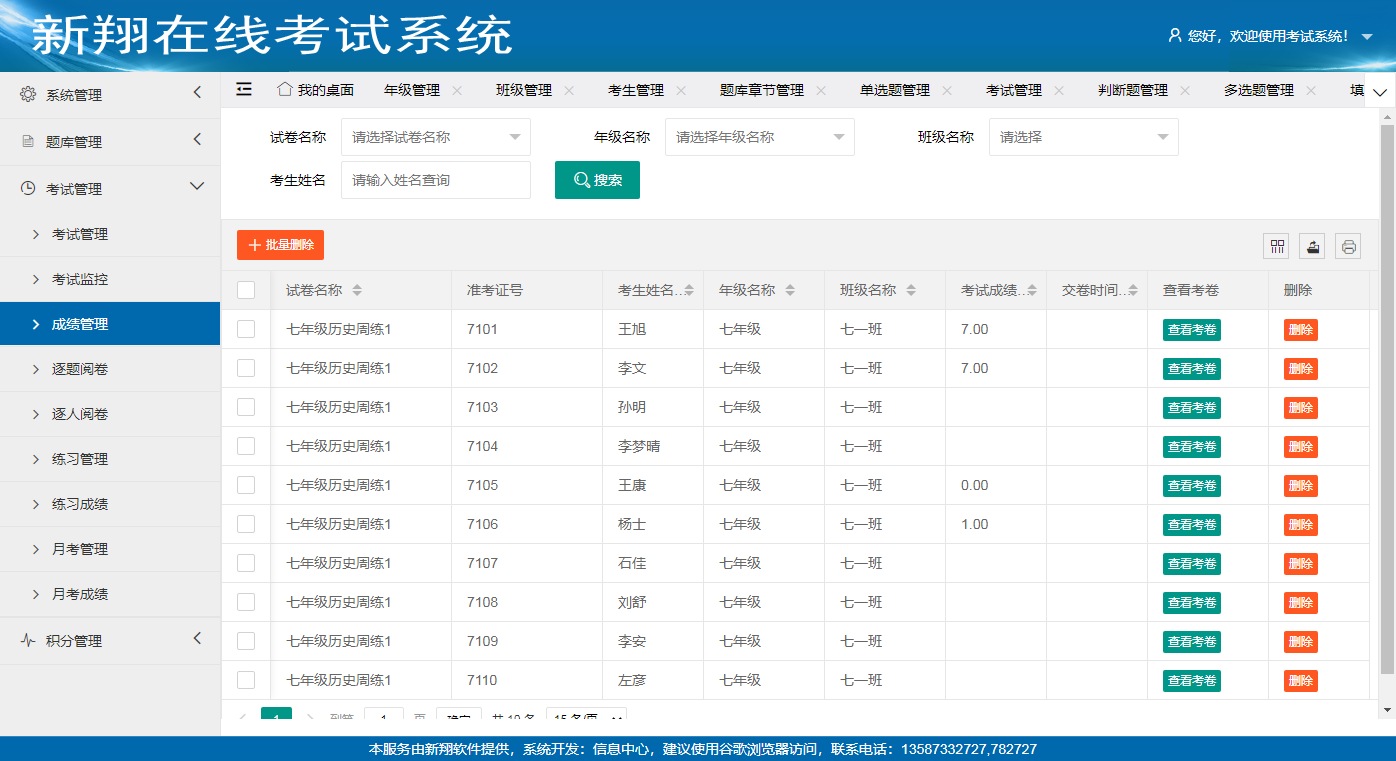Viewport: 1396px width, 761px height.
Task: Open the 年级名称 dropdown
Action: (x=759, y=137)
